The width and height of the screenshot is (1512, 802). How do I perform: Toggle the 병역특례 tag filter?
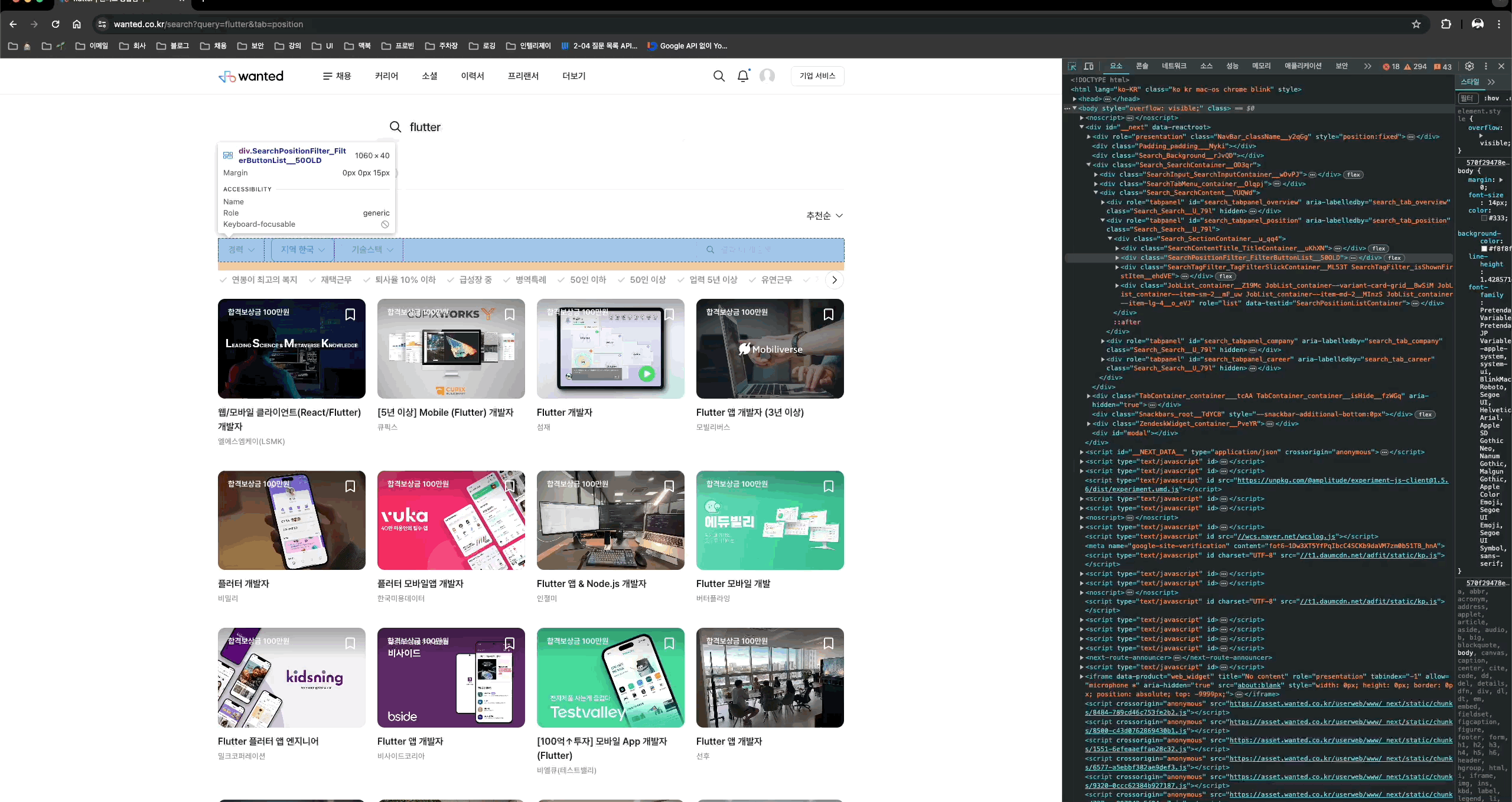pyautogui.click(x=525, y=280)
